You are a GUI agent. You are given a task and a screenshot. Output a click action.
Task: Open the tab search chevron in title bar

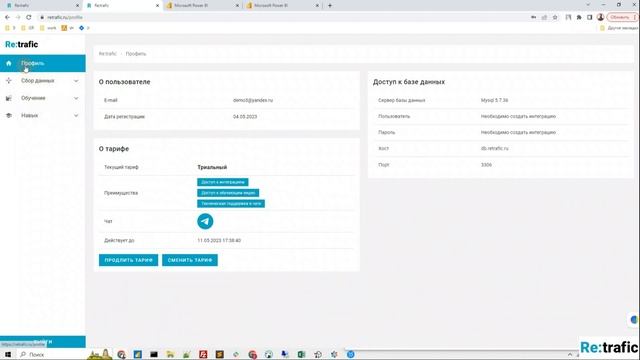588,5
